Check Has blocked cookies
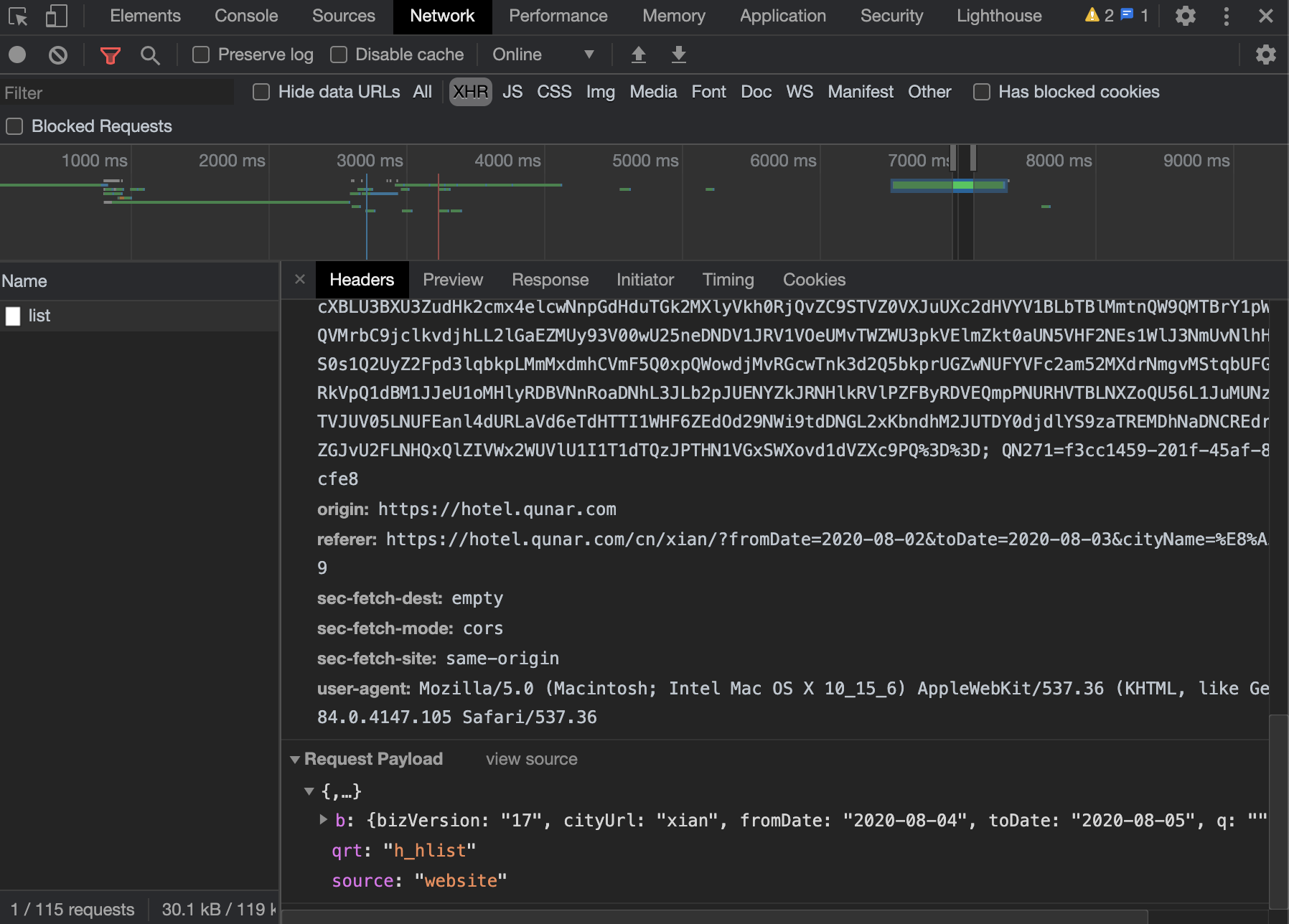 (981, 92)
